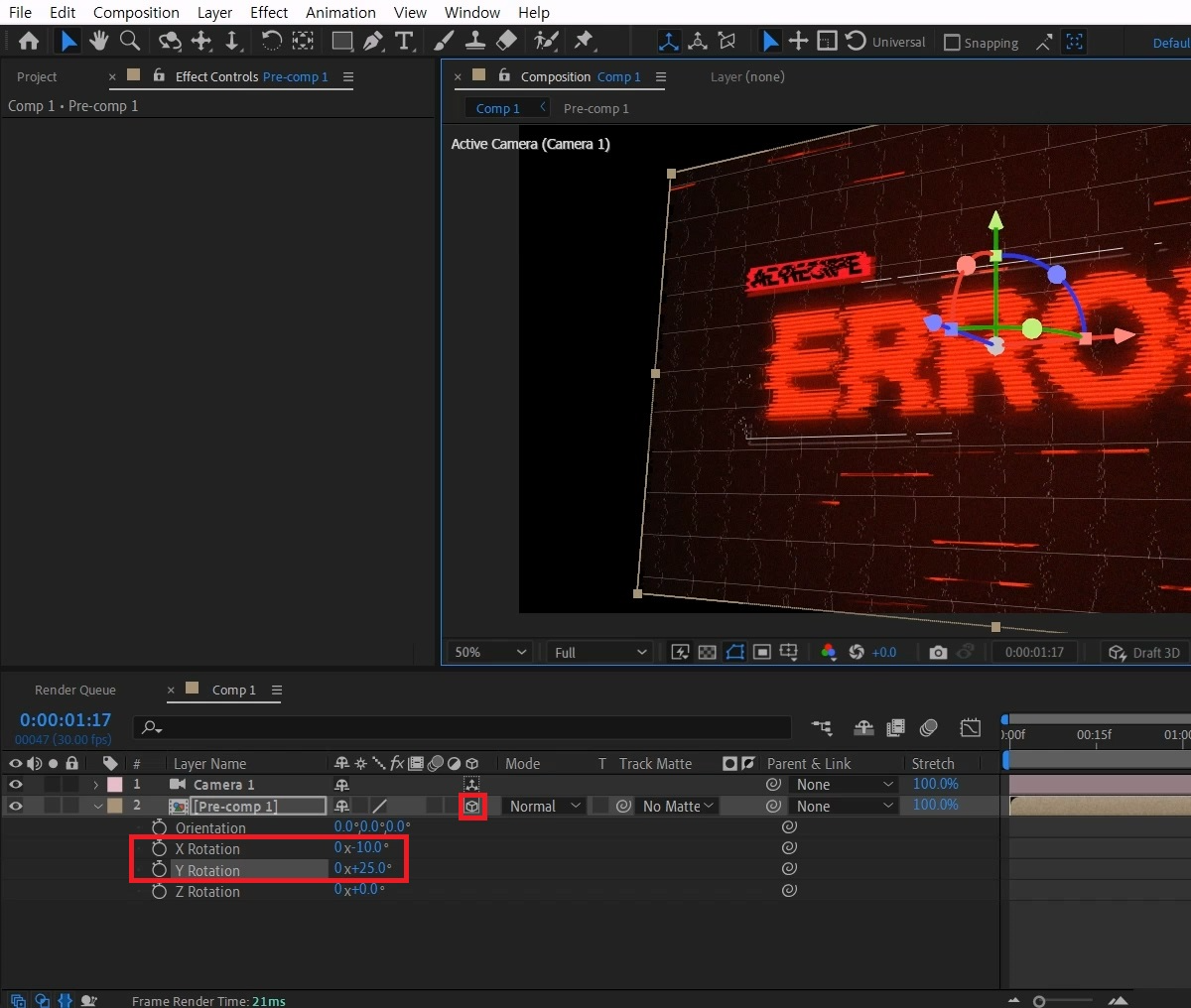1191x1008 pixels.
Task: Toggle X Rotation stopwatch
Action: click(x=159, y=848)
